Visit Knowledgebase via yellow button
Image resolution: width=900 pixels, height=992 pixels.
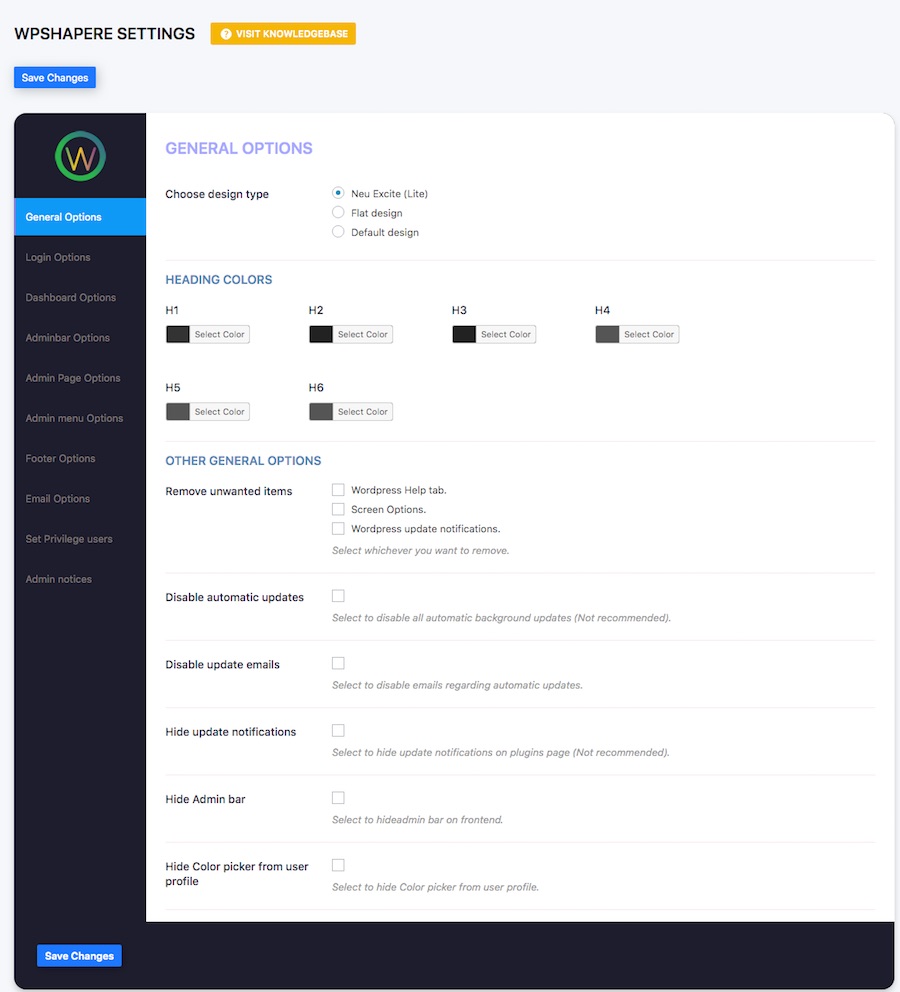point(283,34)
